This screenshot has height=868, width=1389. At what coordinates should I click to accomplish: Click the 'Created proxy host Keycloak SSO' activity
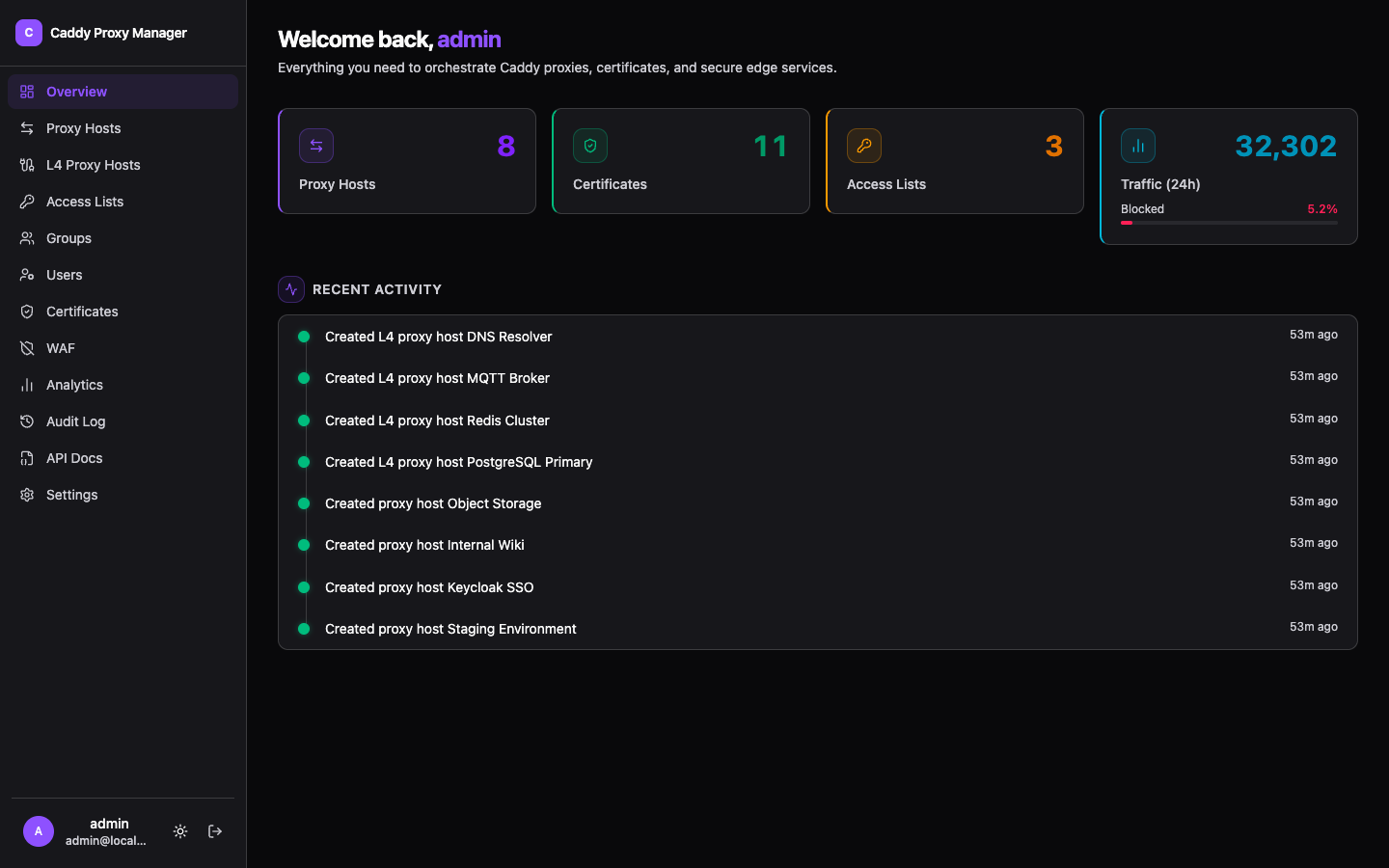coord(429,587)
